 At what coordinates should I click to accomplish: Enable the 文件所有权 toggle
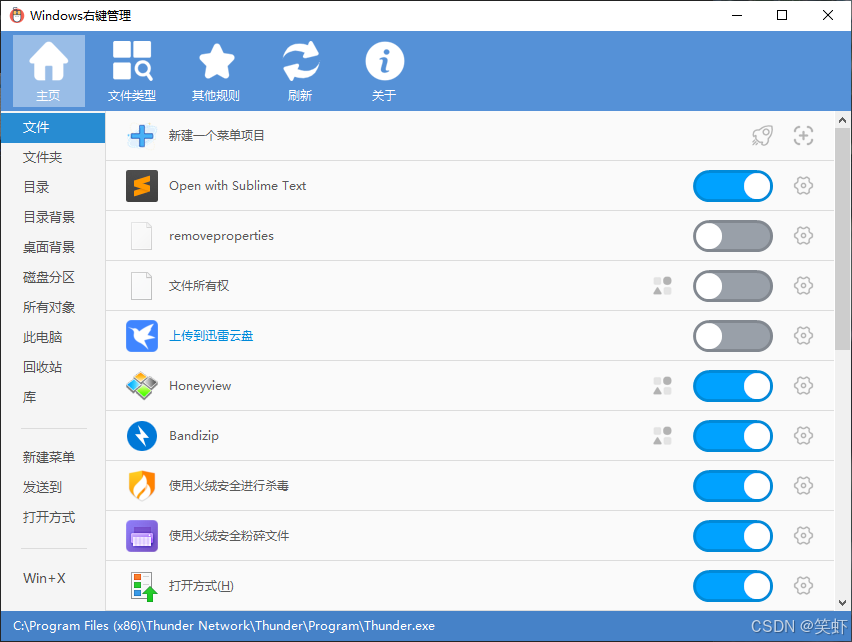pos(732,286)
